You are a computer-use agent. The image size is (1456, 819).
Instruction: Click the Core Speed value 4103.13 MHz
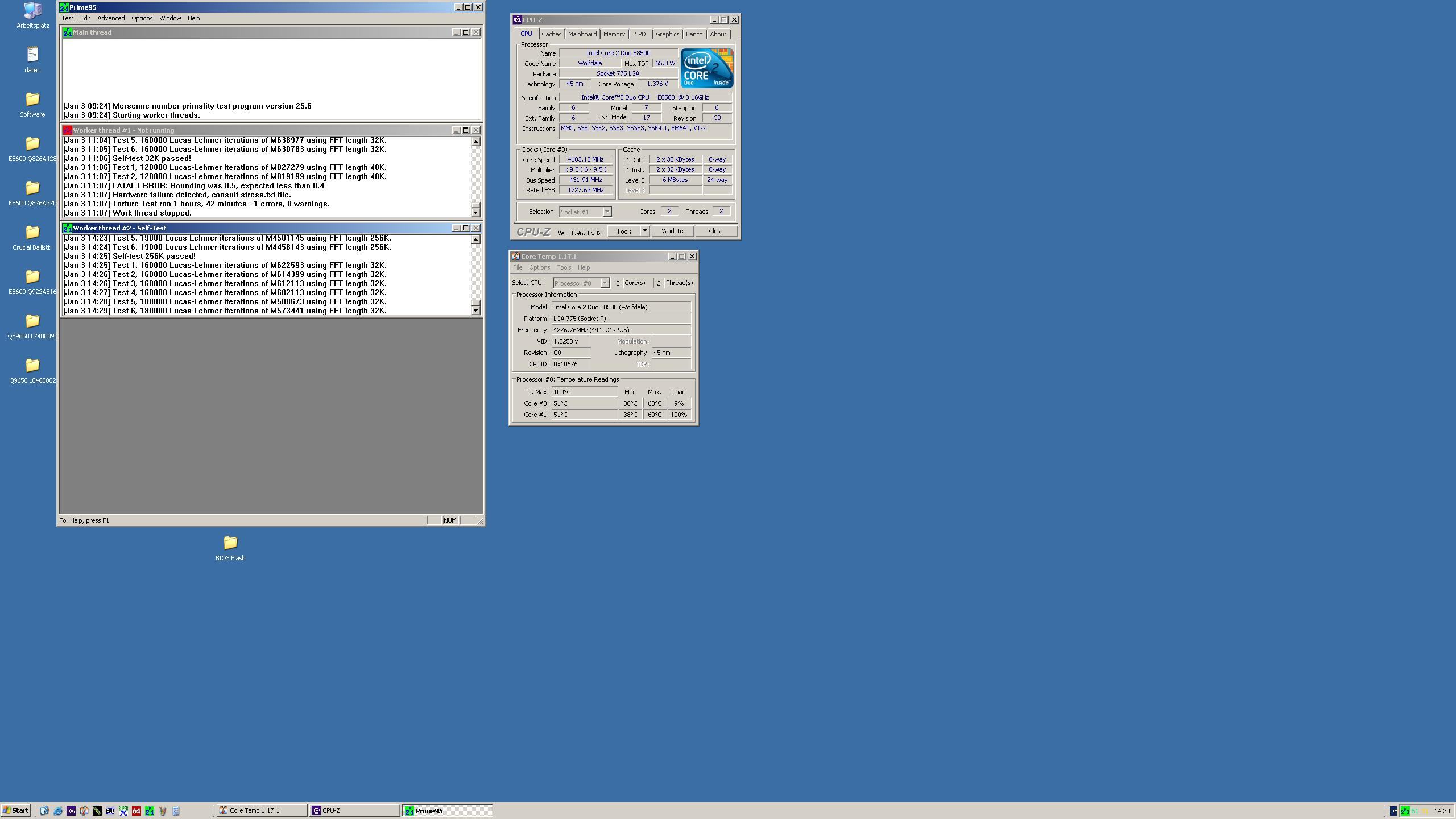coord(586,160)
